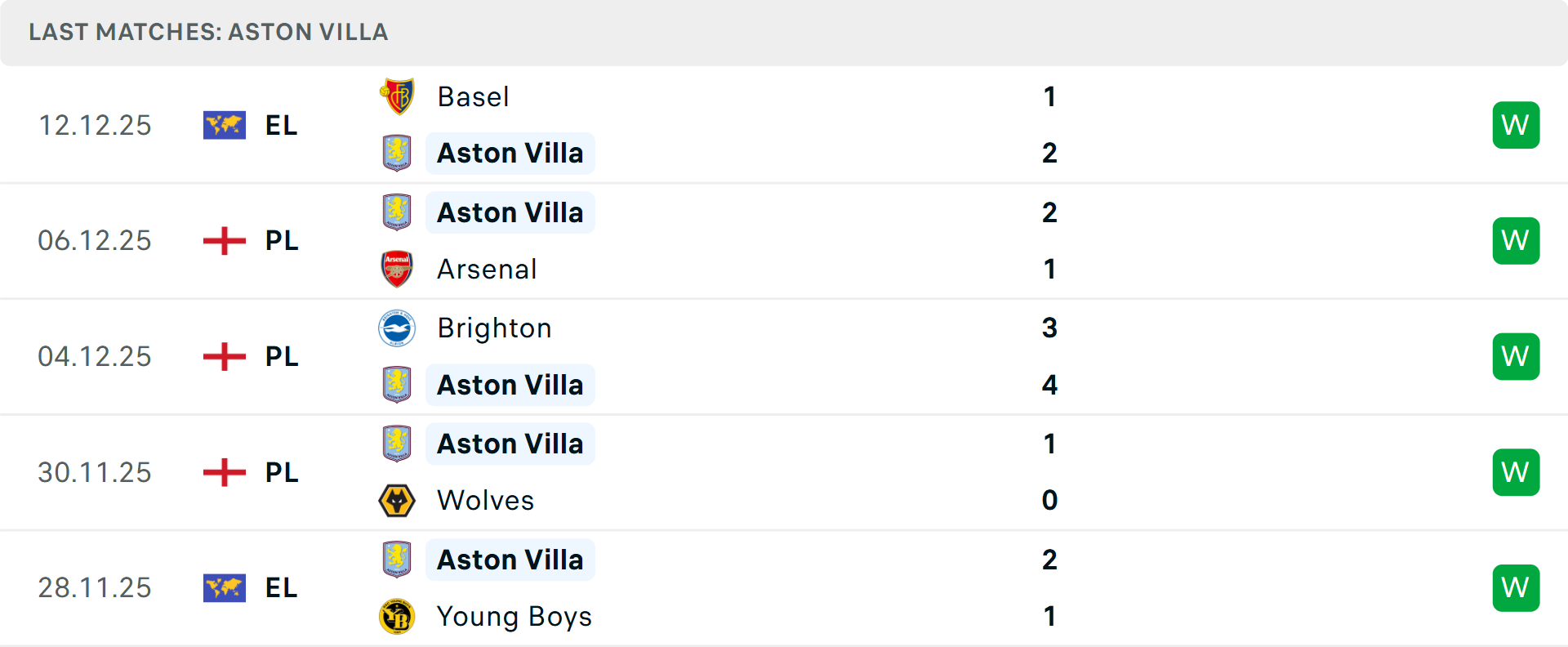Click the Basel club crest
This screenshot has width=1568, height=647.
click(398, 96)
